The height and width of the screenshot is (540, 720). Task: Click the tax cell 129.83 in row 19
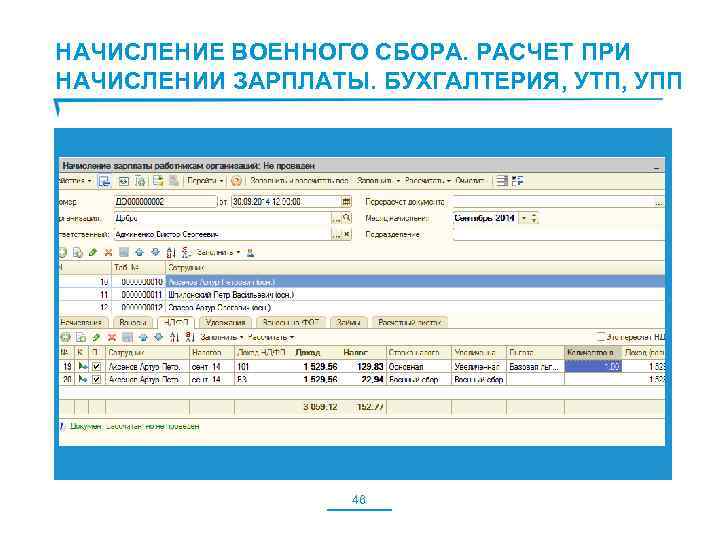(x=363, y=366)
